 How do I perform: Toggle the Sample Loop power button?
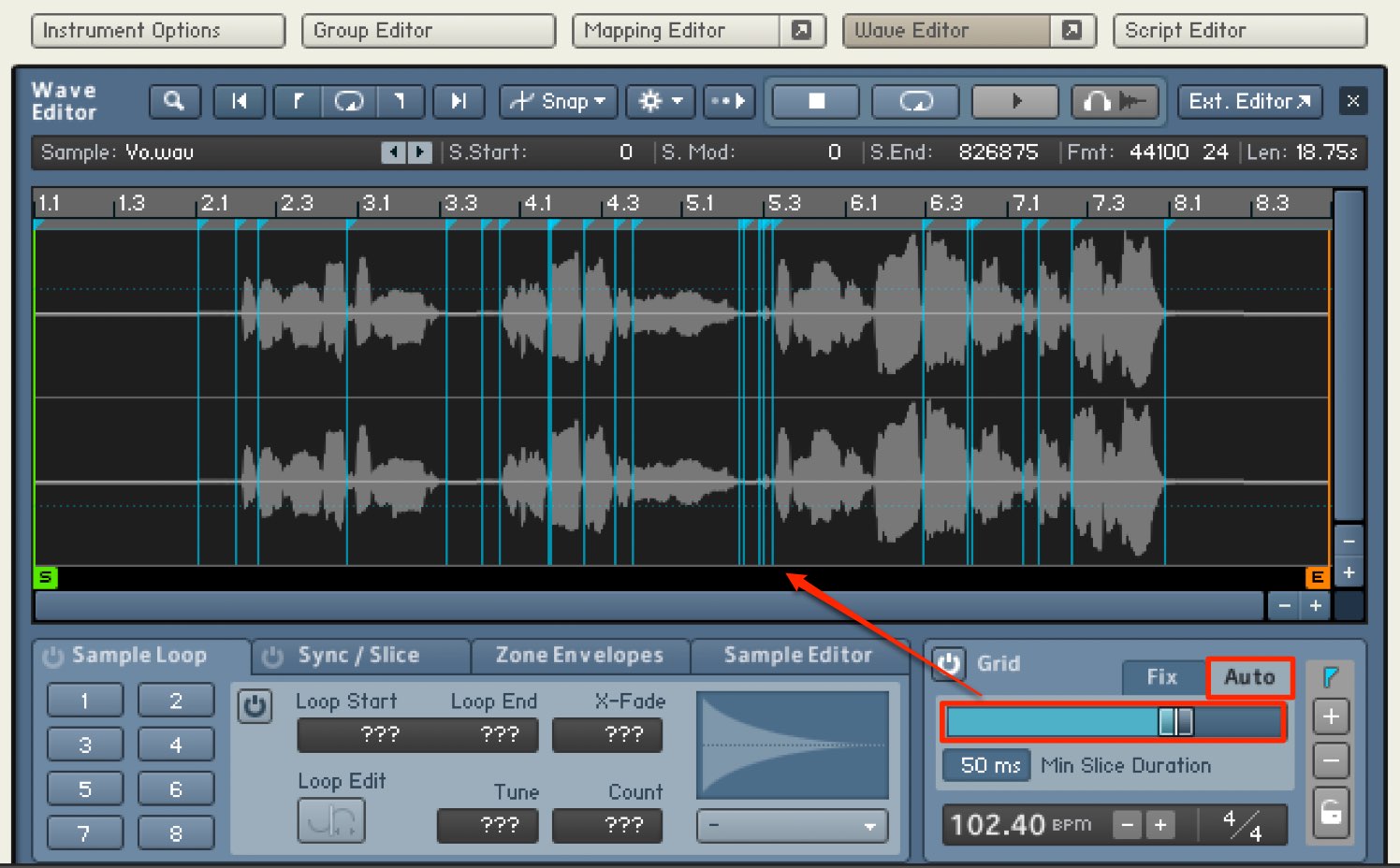pyautogui.click(x=53, y=657)
